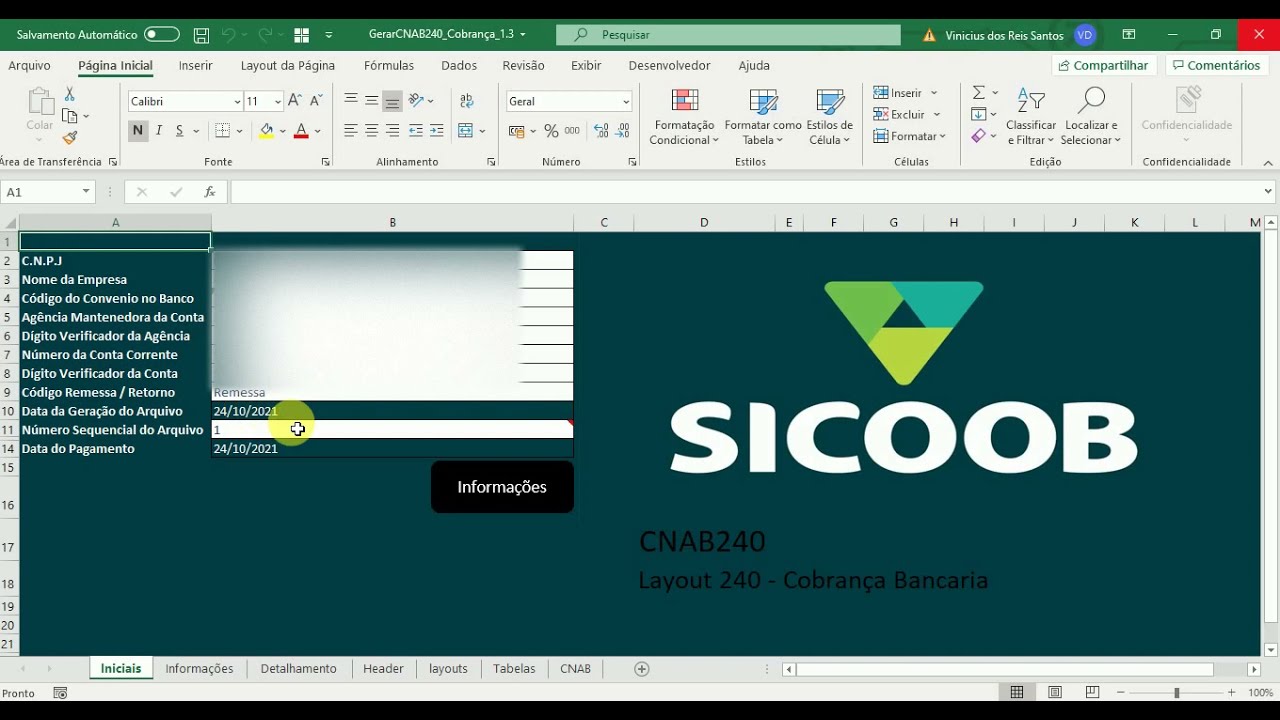This screenshot has height=720, width=1280.
Task: Click Center alignment icon
Action: pyautogui.click(x=371, y=131)
